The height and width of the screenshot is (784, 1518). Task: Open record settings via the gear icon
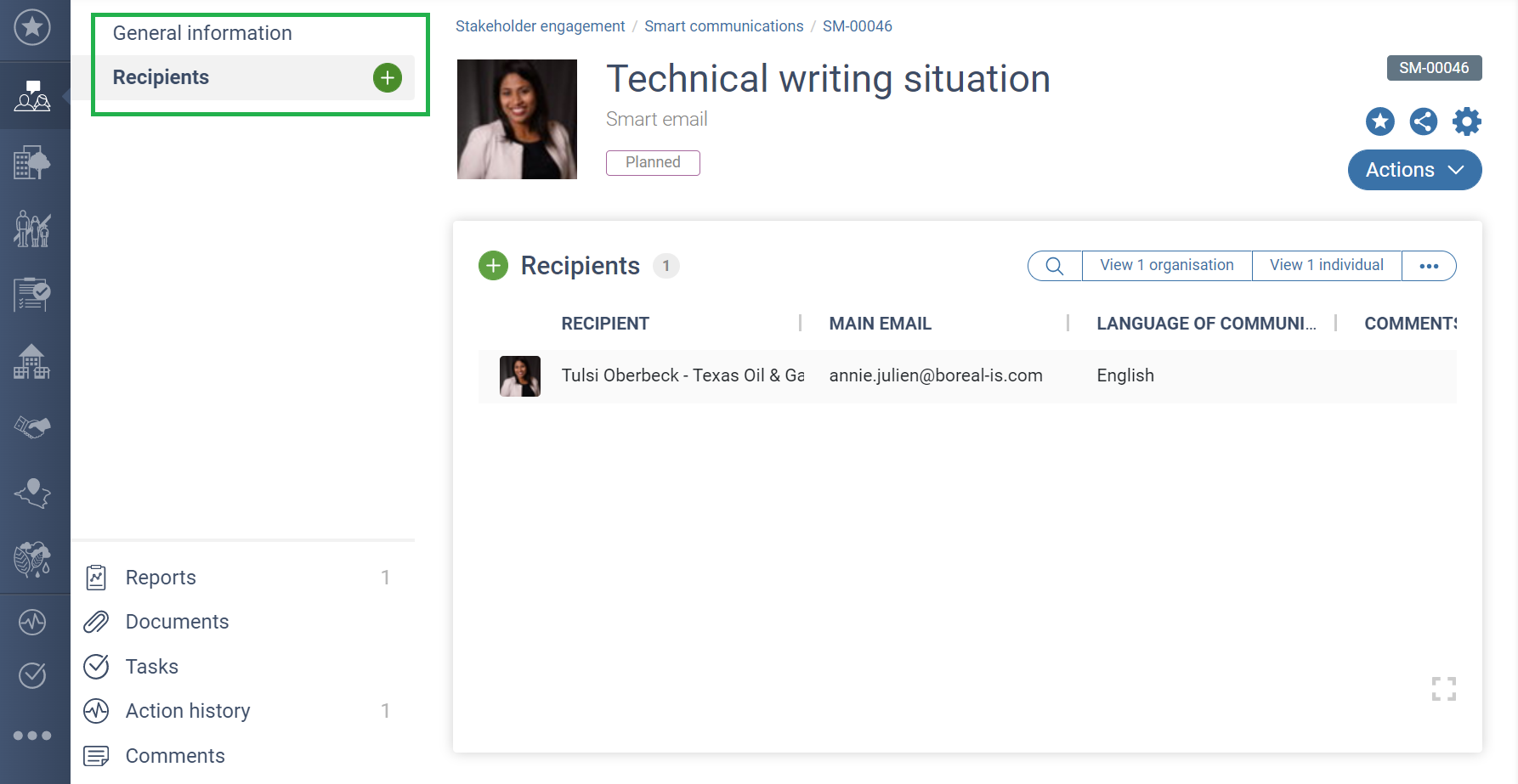click(1466, 121)
